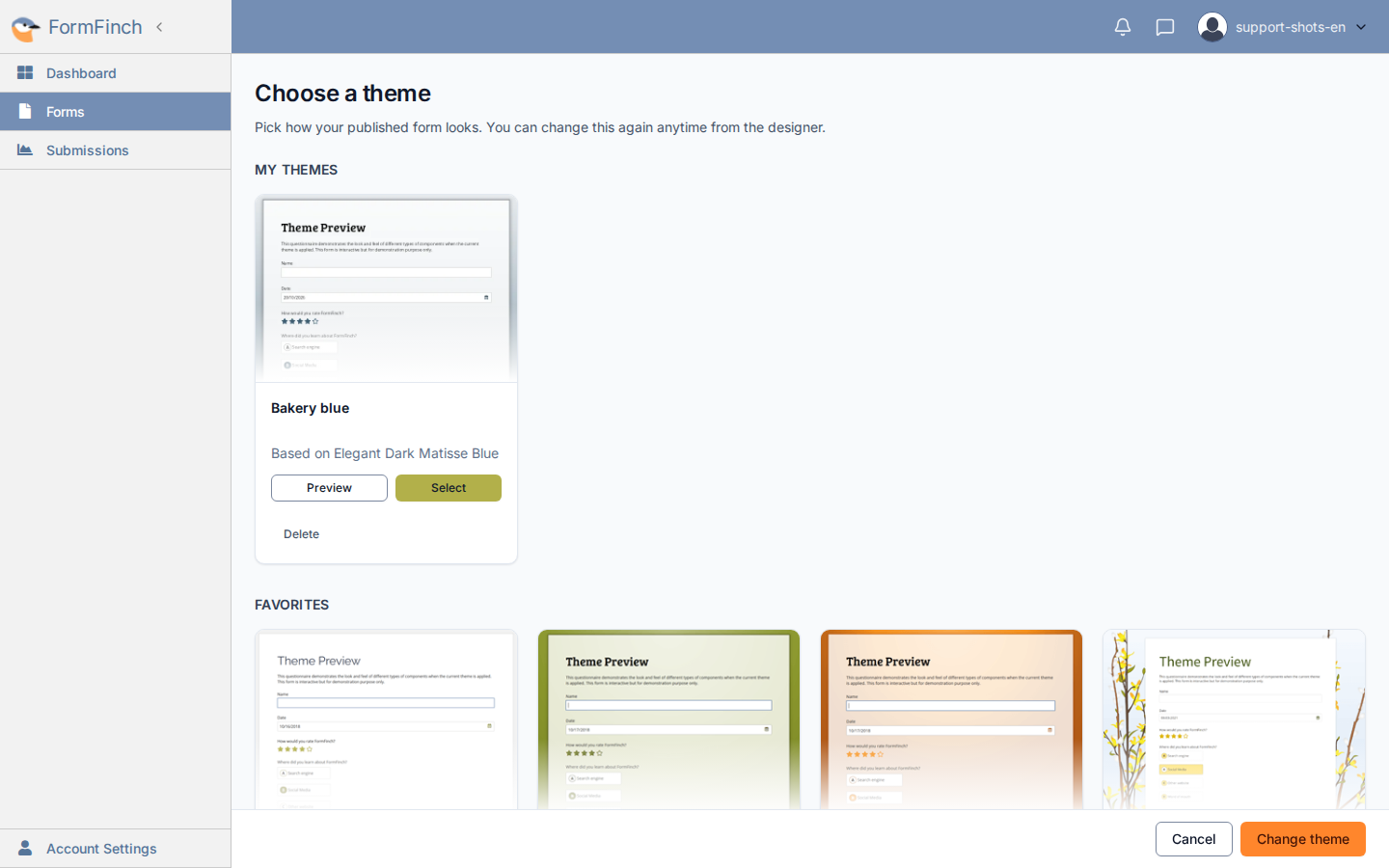Click 'Based on Elegant Dark Matisse Blue' text
This screenshot has height=868, width=1389.
tap(385, 453)
